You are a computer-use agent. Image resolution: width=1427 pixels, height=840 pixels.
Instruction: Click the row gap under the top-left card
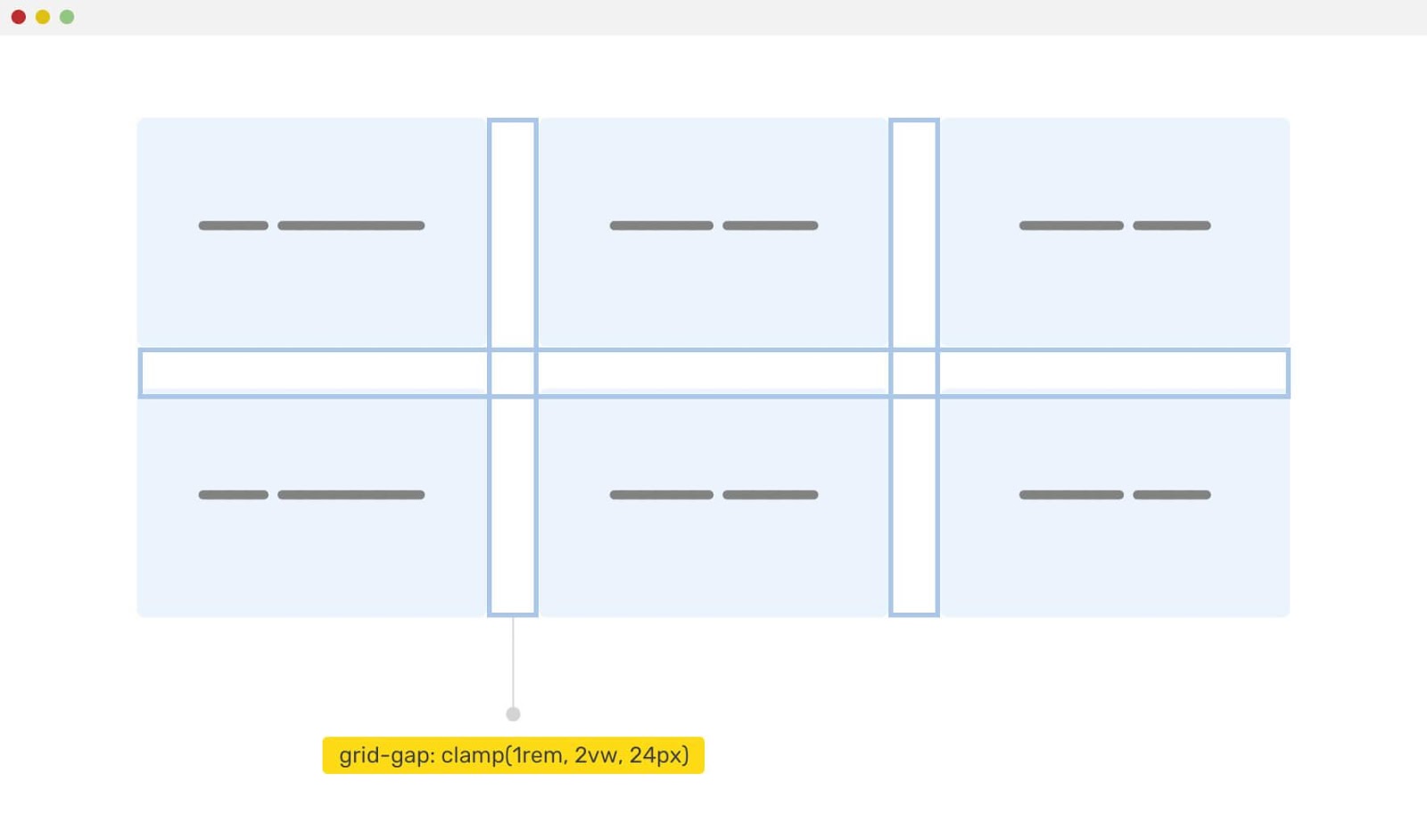tap(314, 373)
